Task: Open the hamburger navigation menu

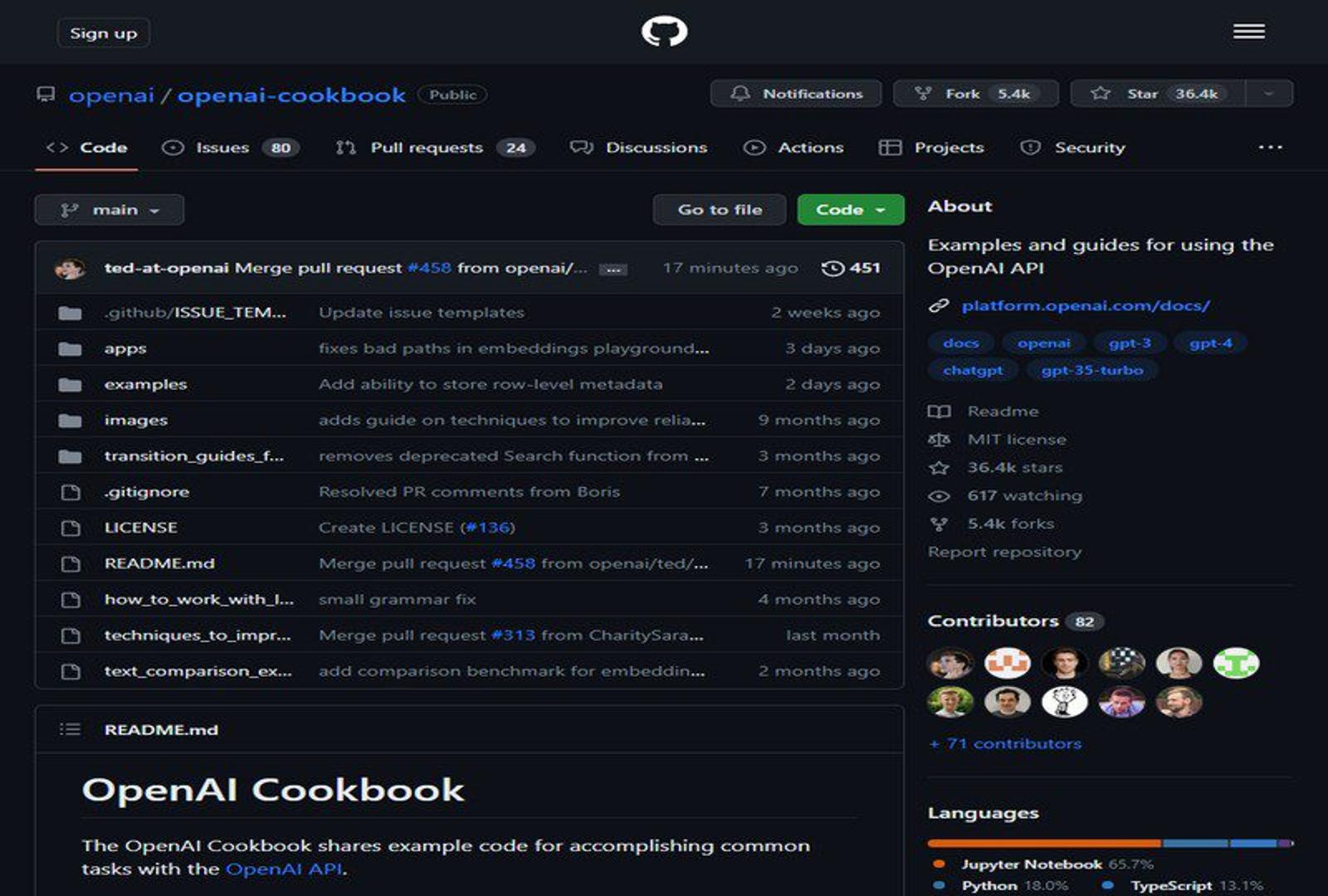Action: pyautogui.click(x=1247, y=32)
